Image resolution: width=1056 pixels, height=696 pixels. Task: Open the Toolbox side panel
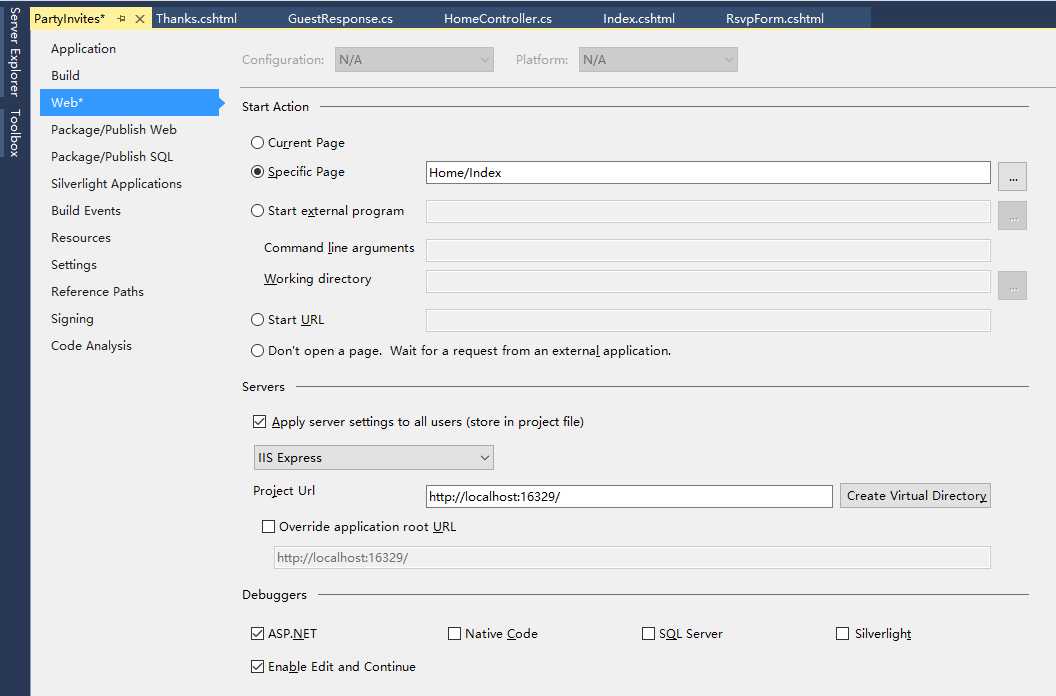tap(15, 133)
